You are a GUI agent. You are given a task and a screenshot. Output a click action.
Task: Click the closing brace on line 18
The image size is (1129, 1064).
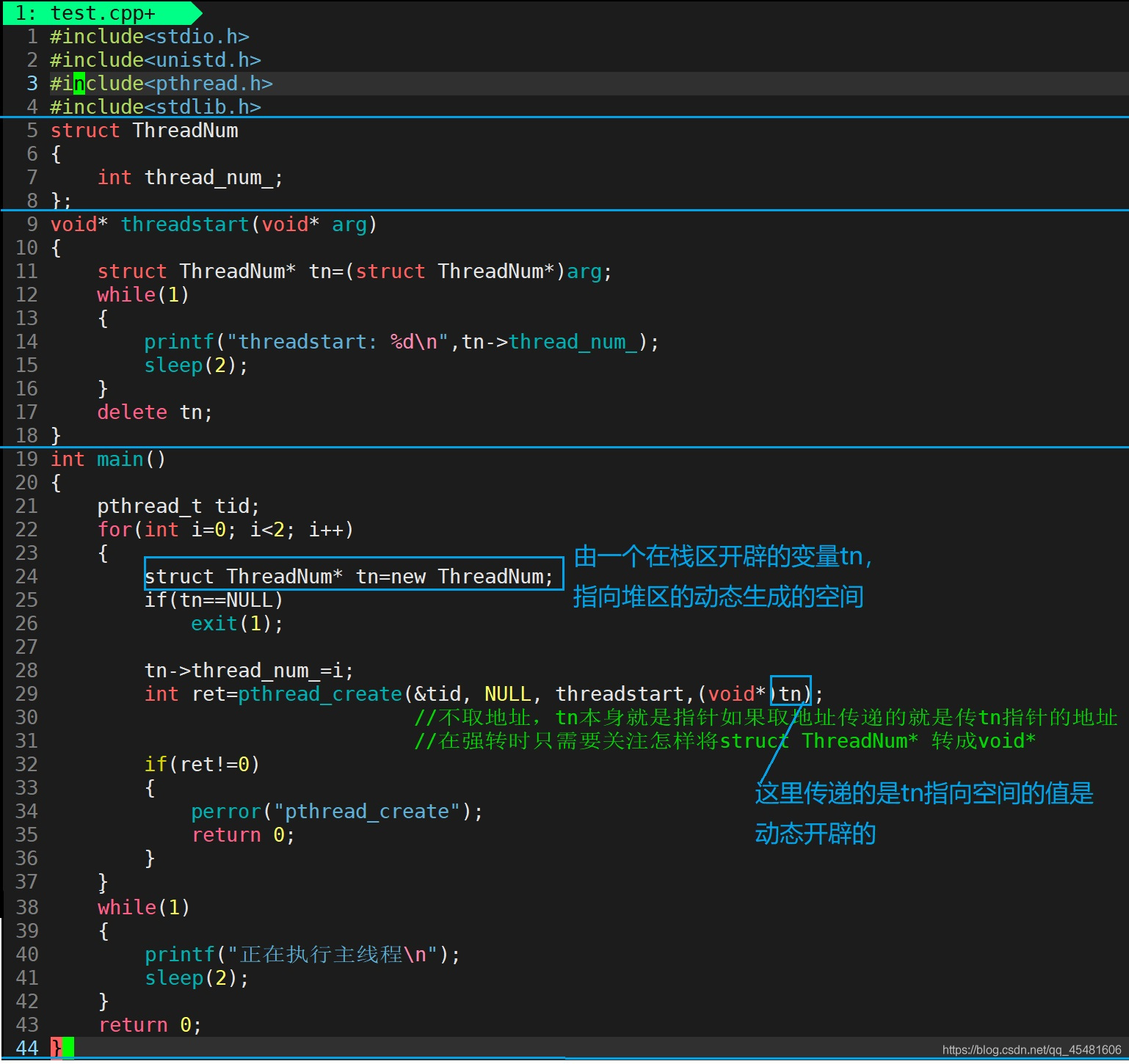pos(56,436)
